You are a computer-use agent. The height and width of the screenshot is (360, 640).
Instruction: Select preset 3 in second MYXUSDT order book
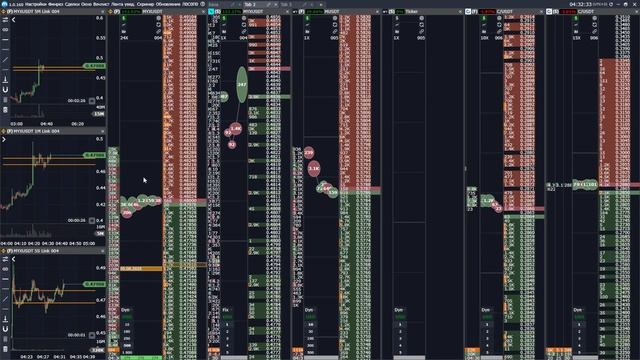tap(227, 338)
